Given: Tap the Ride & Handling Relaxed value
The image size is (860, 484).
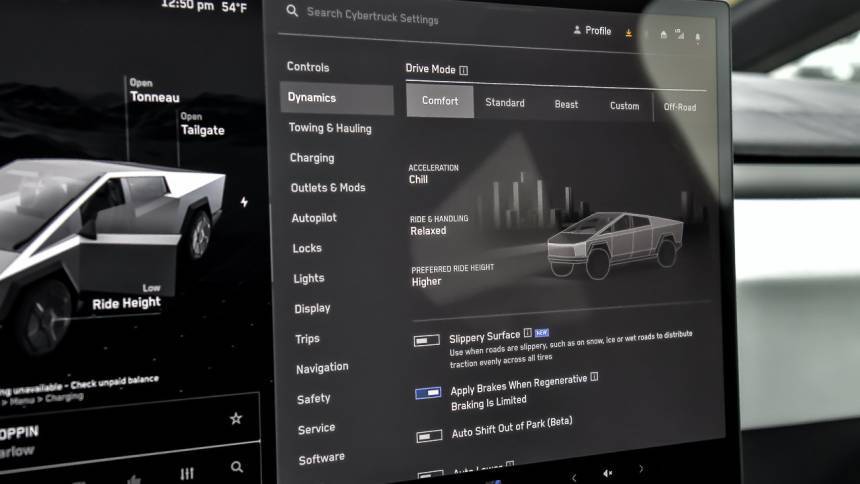Looking at the screenshot, I should point(428,231).
